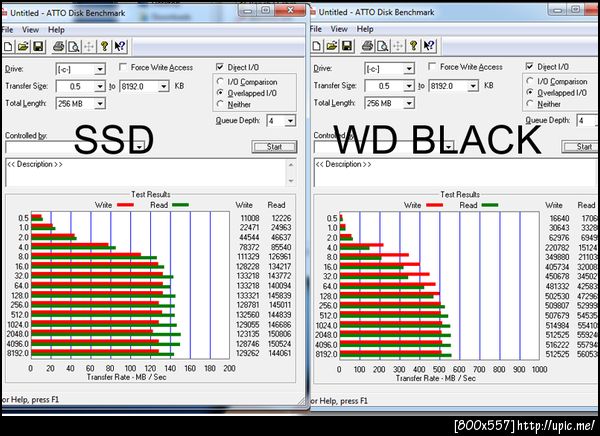
Task: Open Controlled by dropdown in left window
Action: click(x=140, y=147)
